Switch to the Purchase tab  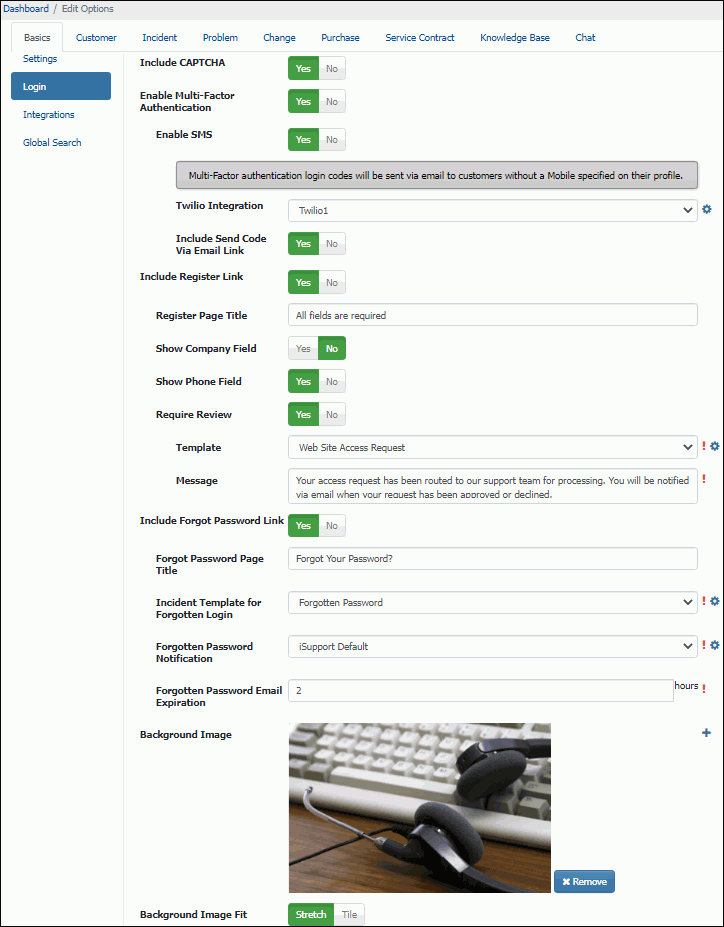[x=340, y=37]
